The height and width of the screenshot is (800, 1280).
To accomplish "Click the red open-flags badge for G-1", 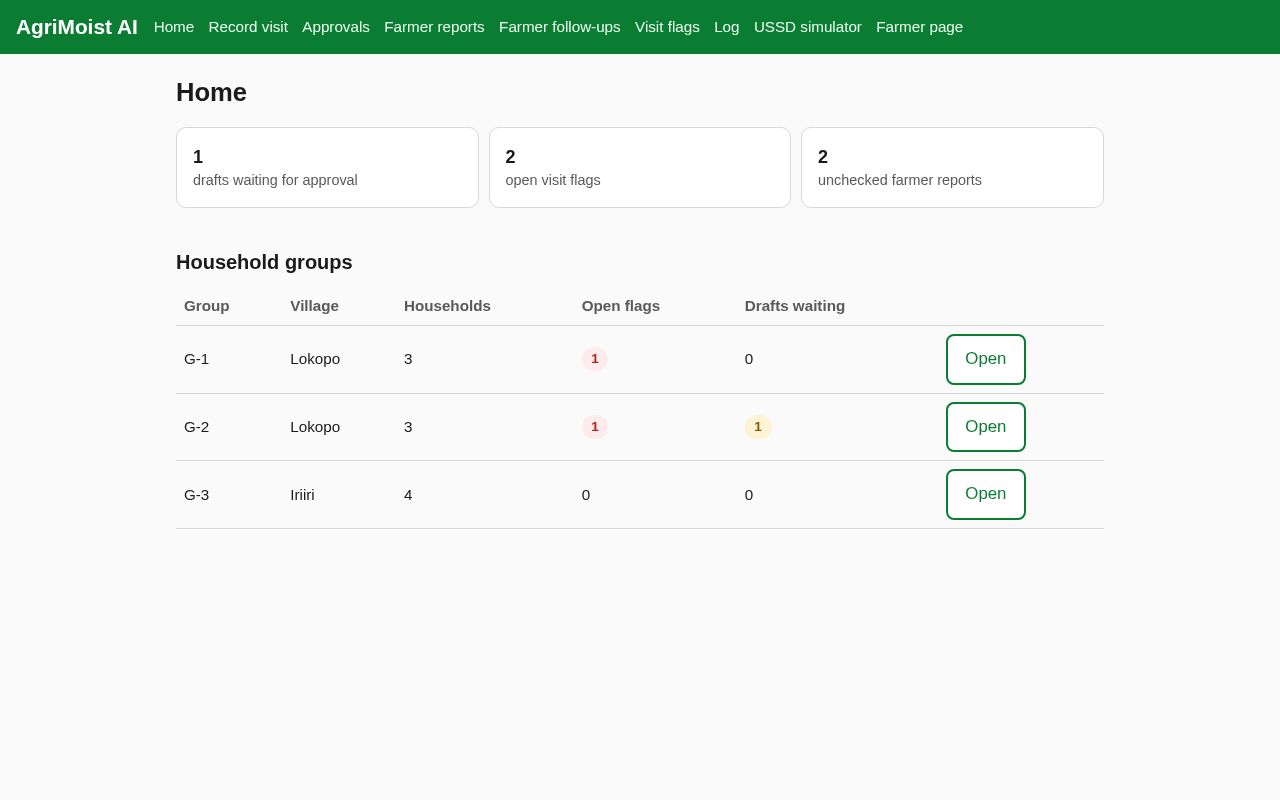I will tap(595, 359).
